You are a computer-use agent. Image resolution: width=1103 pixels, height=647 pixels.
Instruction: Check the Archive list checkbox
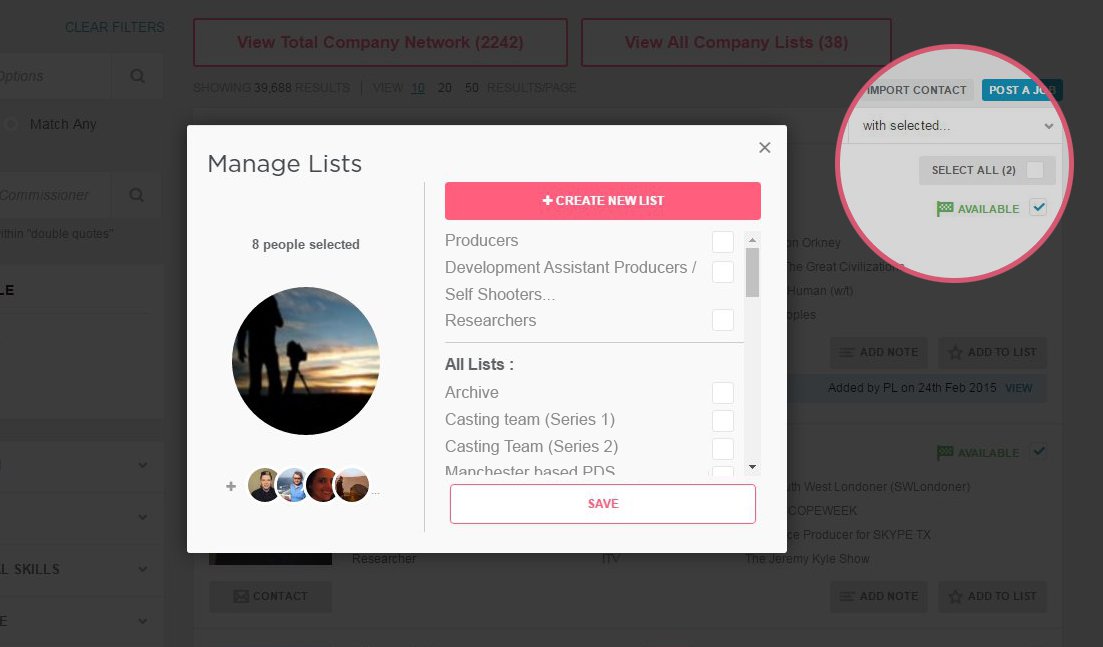click(x=723, y=393)
